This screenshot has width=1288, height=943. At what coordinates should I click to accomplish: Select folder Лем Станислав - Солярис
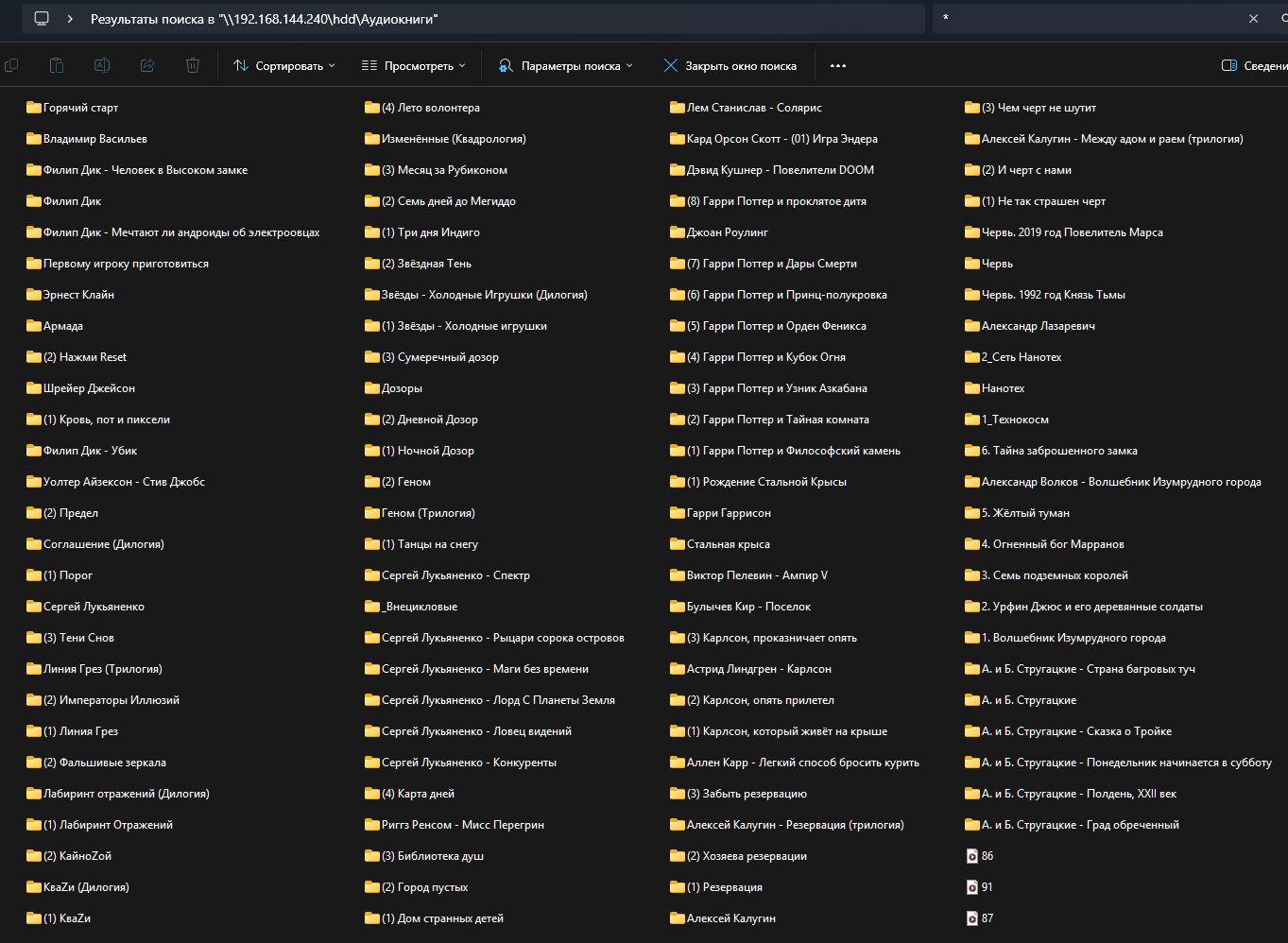pos(753,108)
